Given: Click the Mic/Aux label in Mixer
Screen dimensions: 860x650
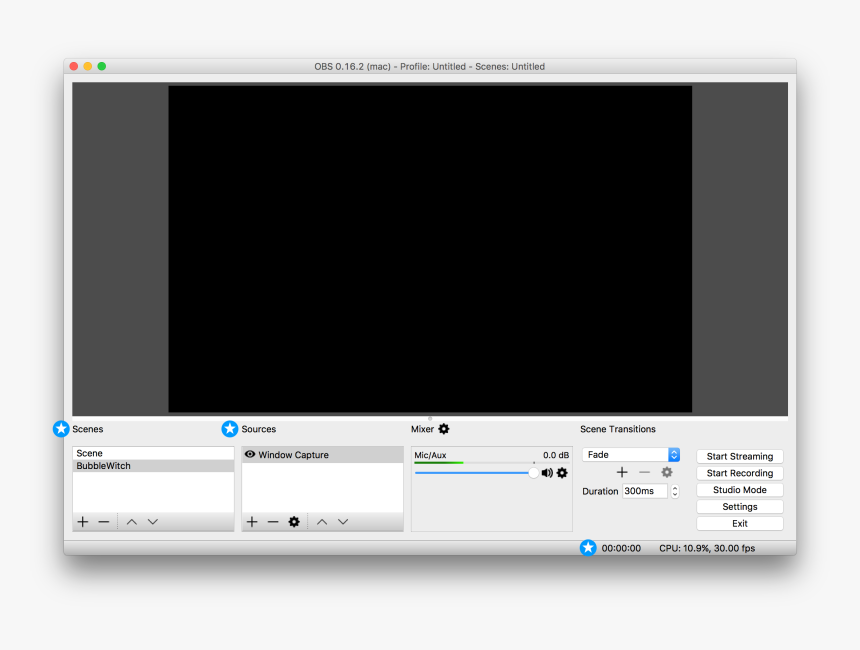Looking at the screenshot, I should coord(430,455).
